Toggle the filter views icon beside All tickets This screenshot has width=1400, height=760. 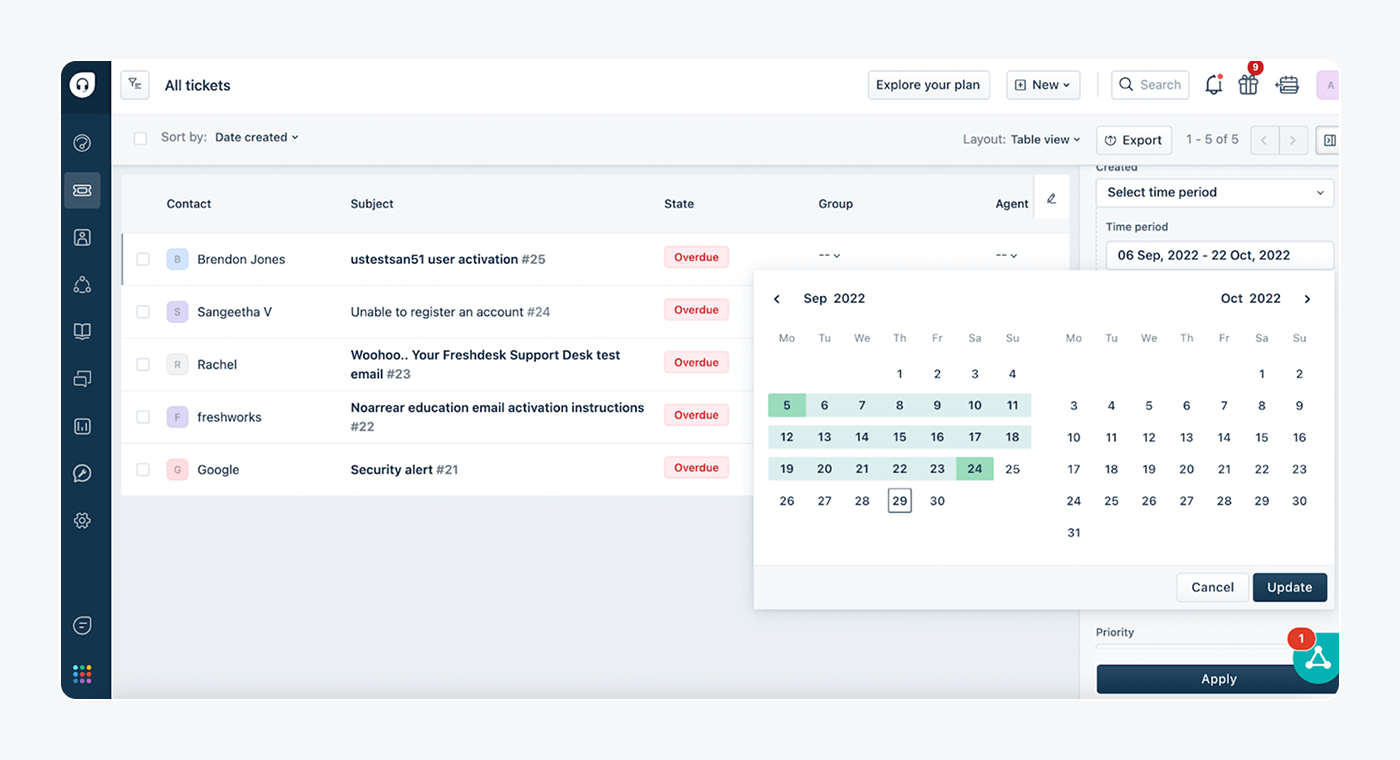[x=135, y=85]
